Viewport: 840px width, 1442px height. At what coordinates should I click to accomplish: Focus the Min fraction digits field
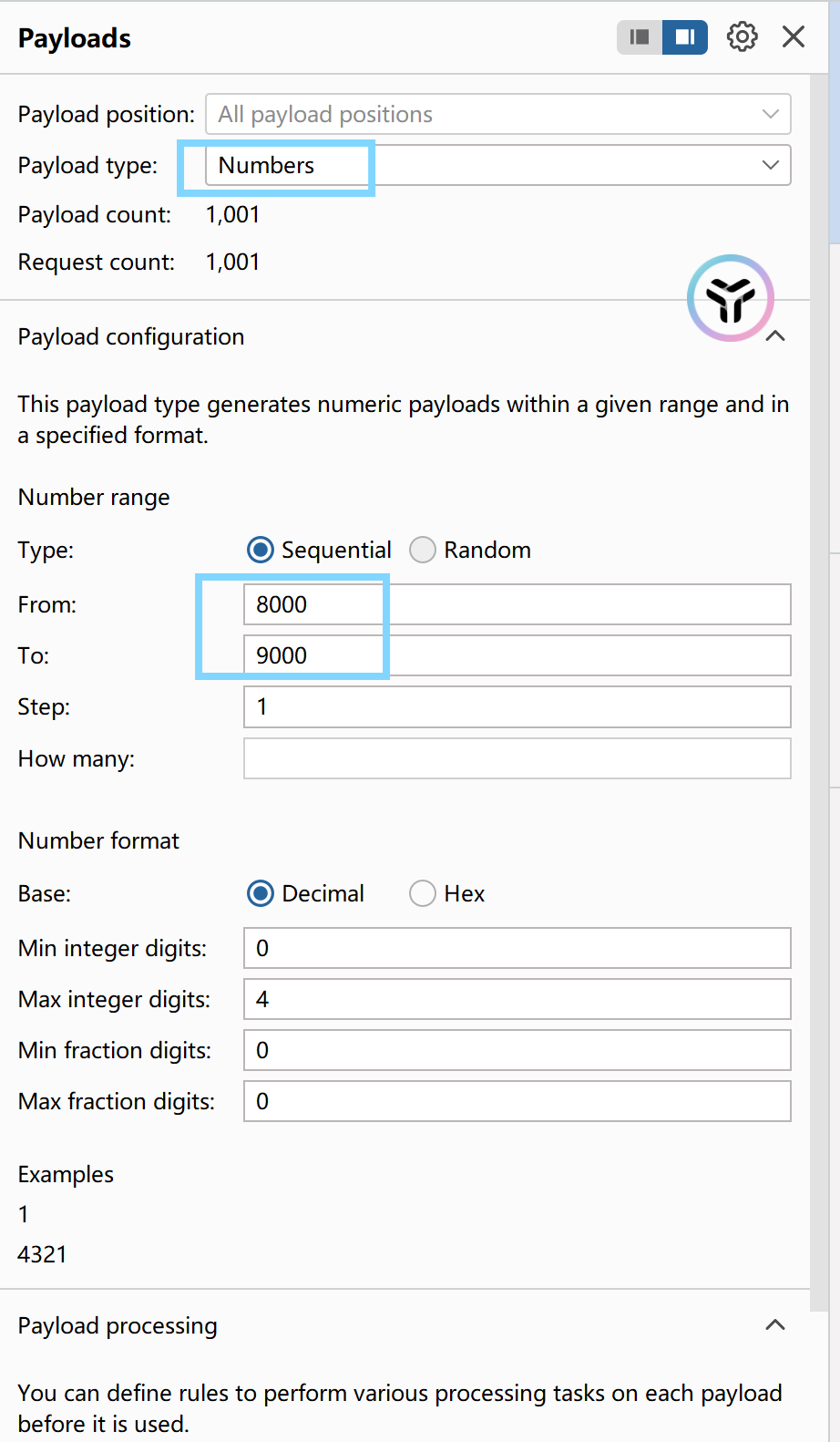[517, 1050]
